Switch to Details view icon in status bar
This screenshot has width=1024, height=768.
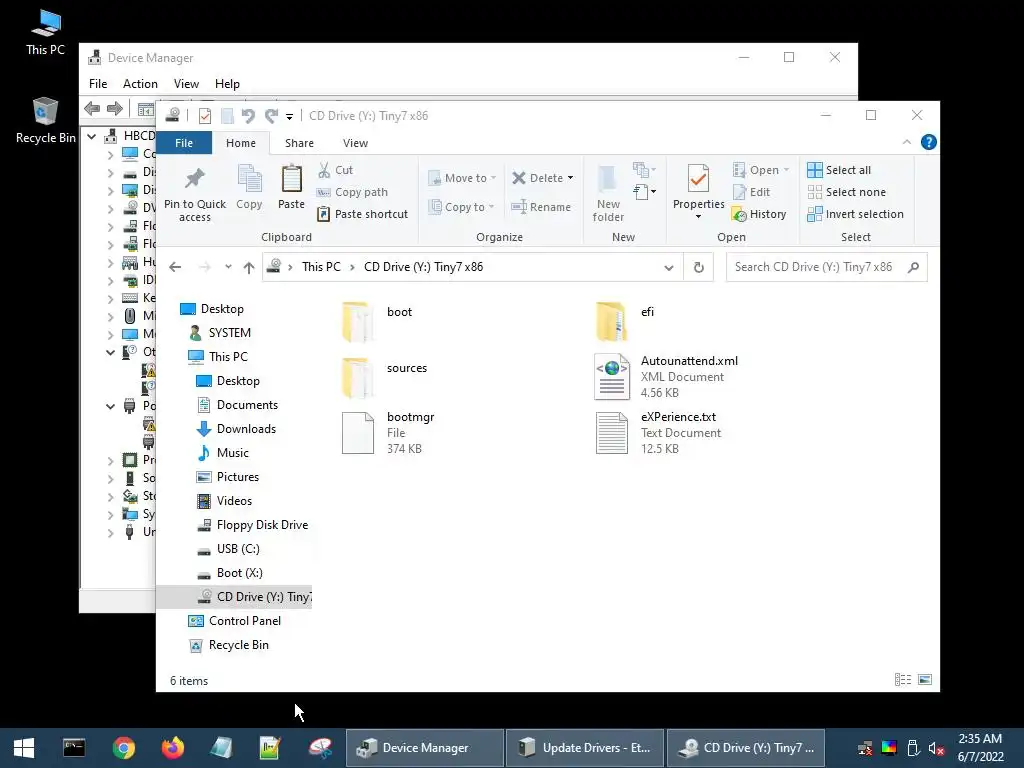(903, 680)
